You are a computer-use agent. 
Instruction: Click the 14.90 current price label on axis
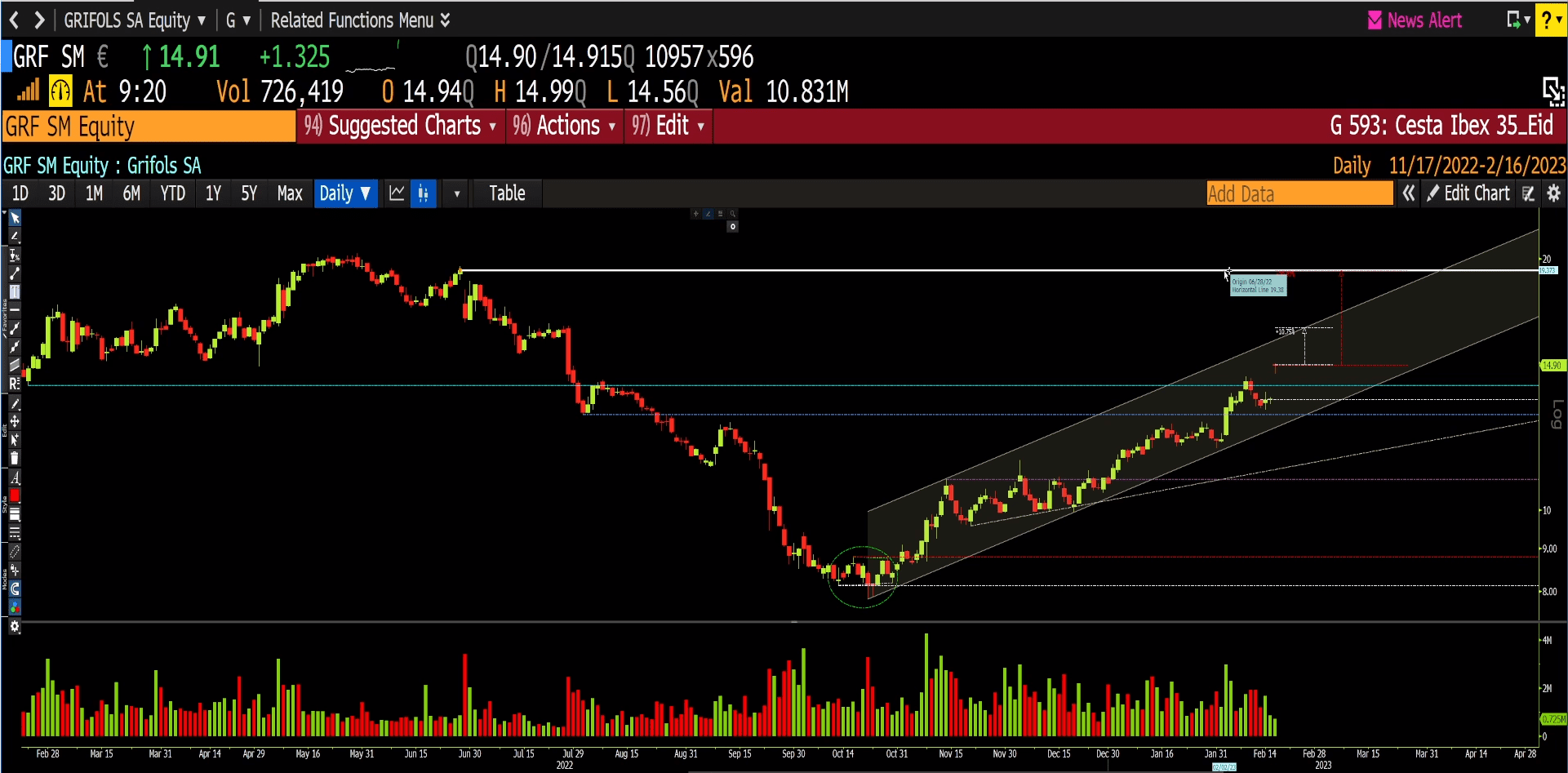pyautogui.click(x=1552, y=365)
